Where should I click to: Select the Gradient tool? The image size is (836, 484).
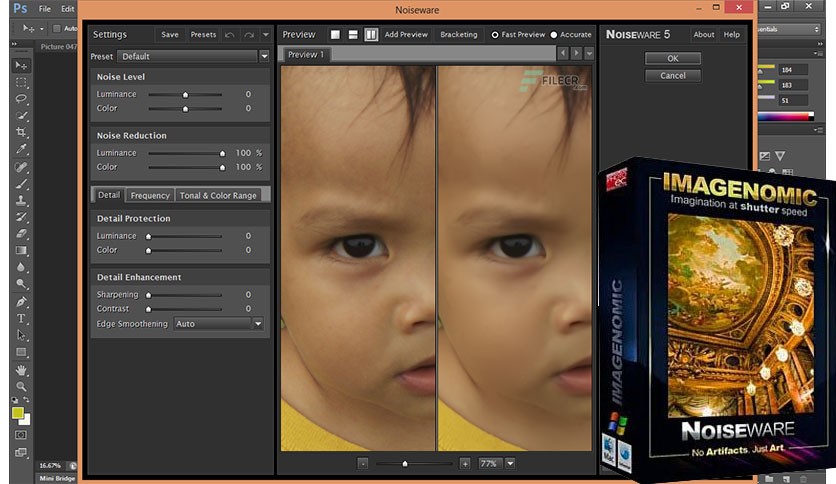[21, 250]
